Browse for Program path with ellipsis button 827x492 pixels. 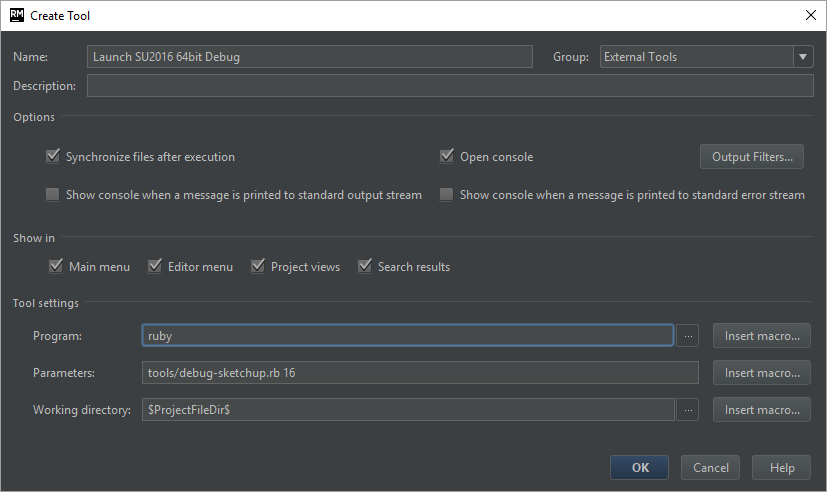pos(686,336)
